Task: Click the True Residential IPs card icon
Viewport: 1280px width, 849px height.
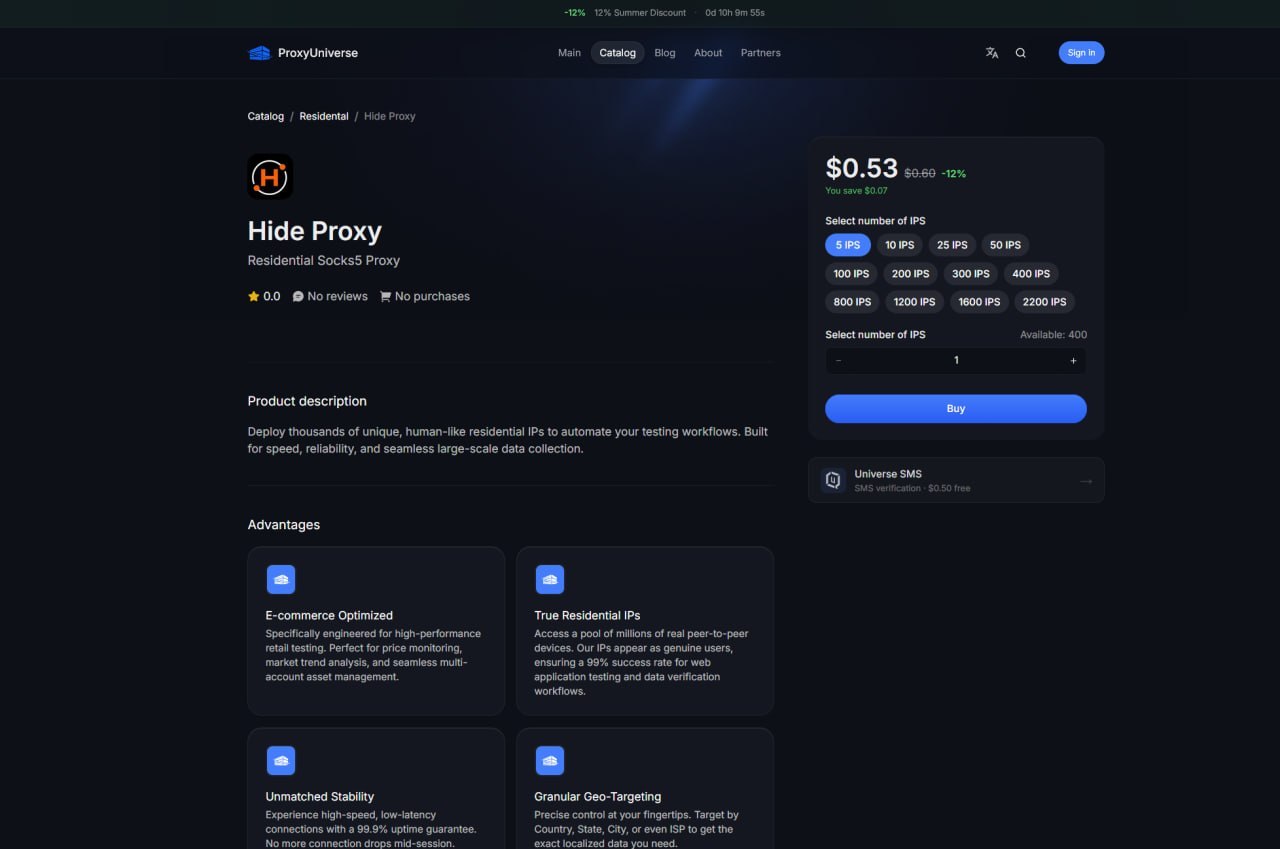Action: coord(550,579)
